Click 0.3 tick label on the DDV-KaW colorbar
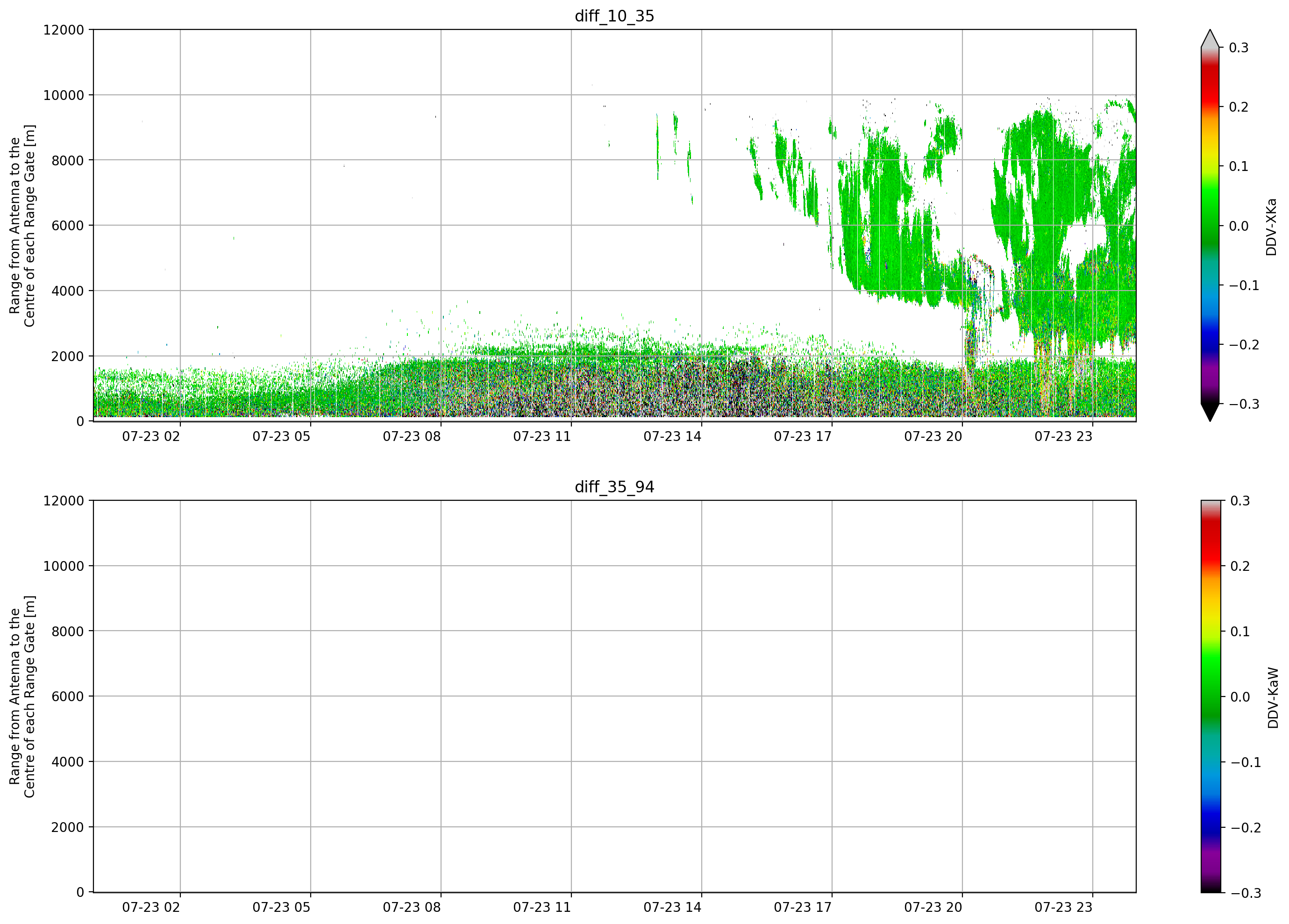1289x924 pixels. (1240, 501)
